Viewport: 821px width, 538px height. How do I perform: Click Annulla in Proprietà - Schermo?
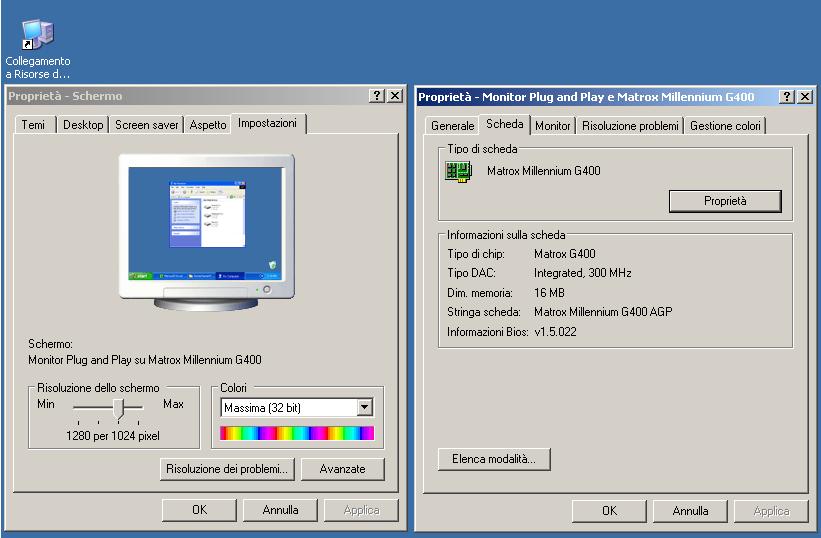click(x=280, y=510)
